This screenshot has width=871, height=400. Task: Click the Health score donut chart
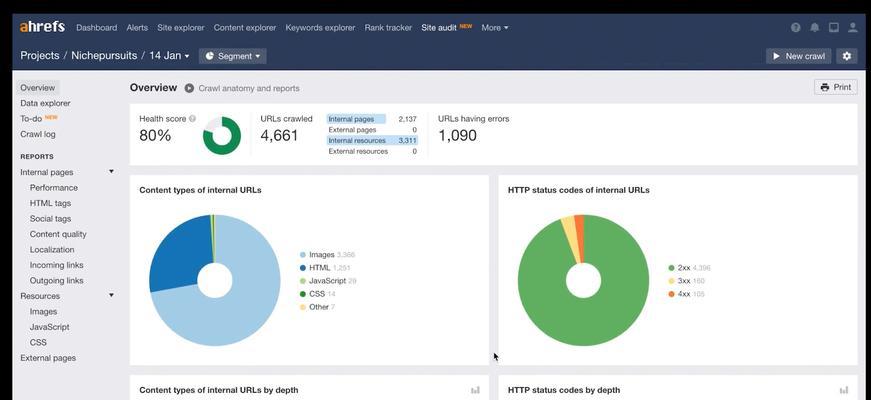click(222, 135)
